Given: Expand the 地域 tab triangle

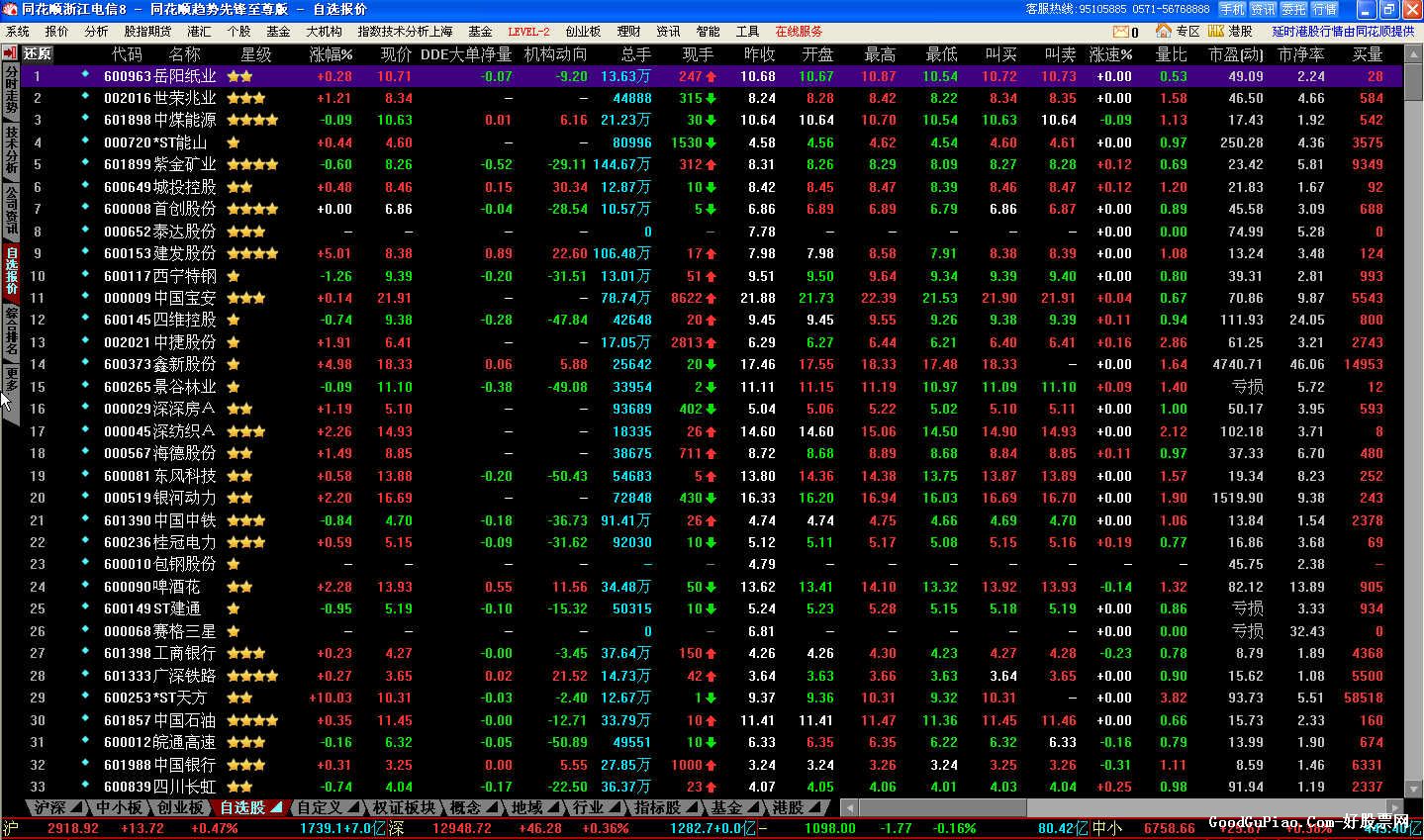Looking at the screenshot, I should click(552, 808).
